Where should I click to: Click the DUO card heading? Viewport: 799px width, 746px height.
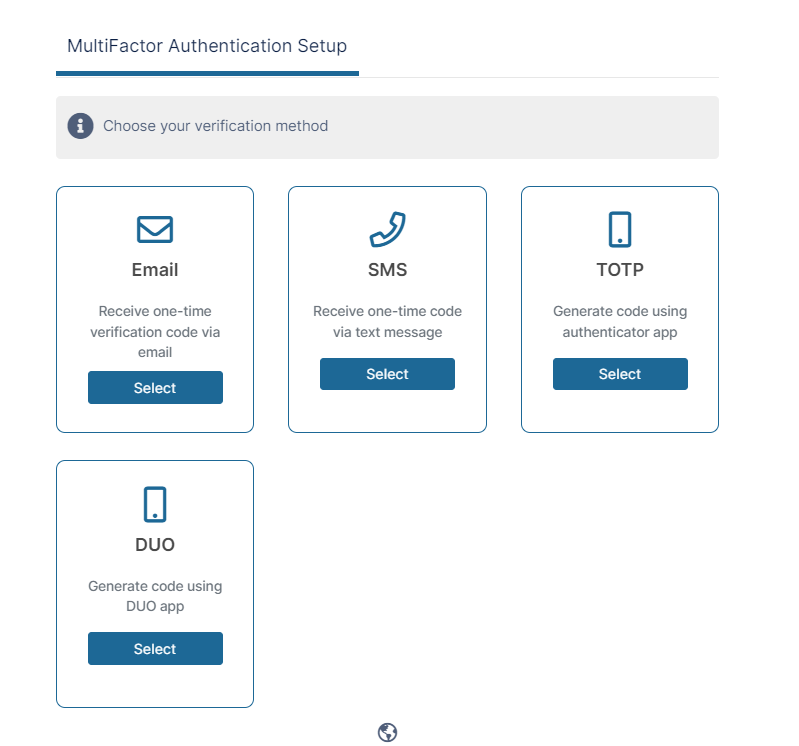click(x=155, y=545)
